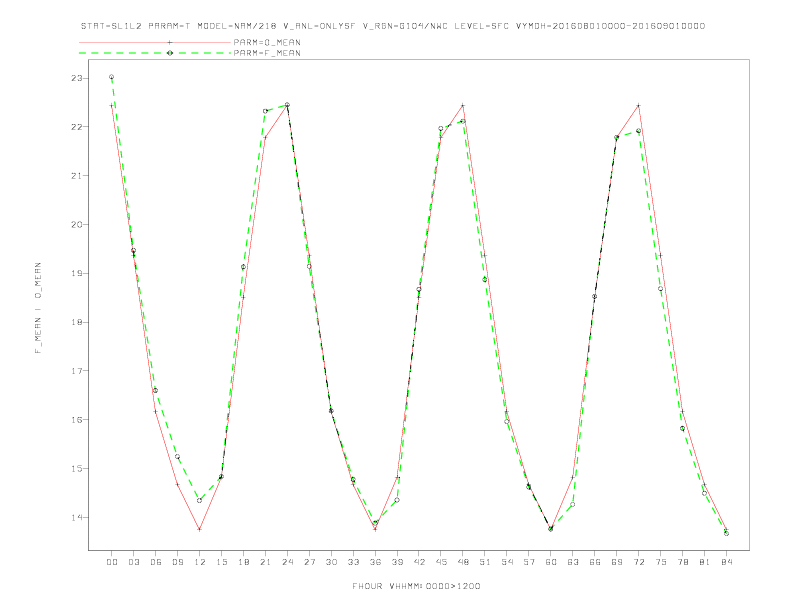792x612 pixels.
Task: Click x-axis tick label 06
Action: tap(156, 562)
